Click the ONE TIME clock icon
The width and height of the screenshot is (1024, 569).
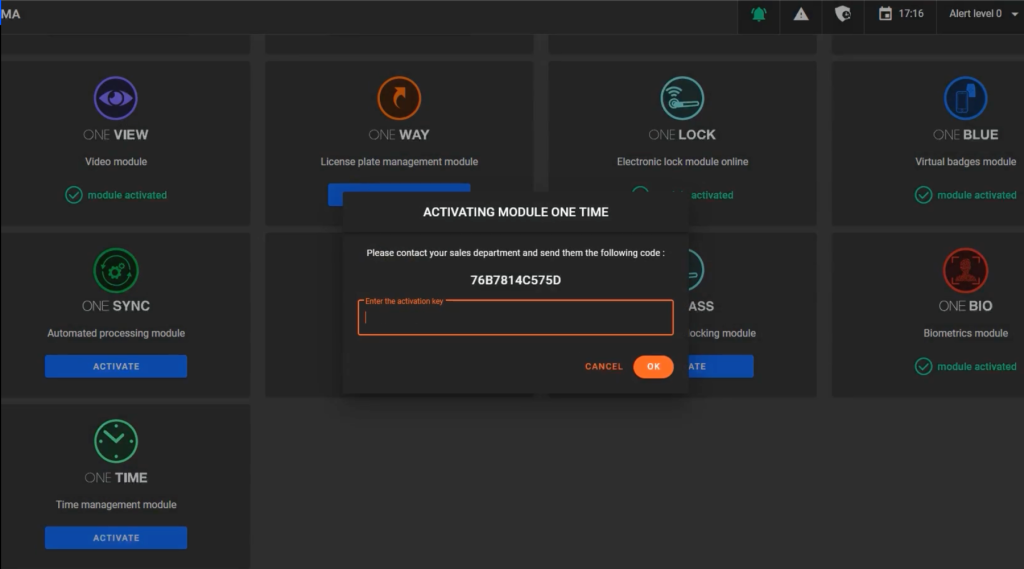[x=116, y=441]
